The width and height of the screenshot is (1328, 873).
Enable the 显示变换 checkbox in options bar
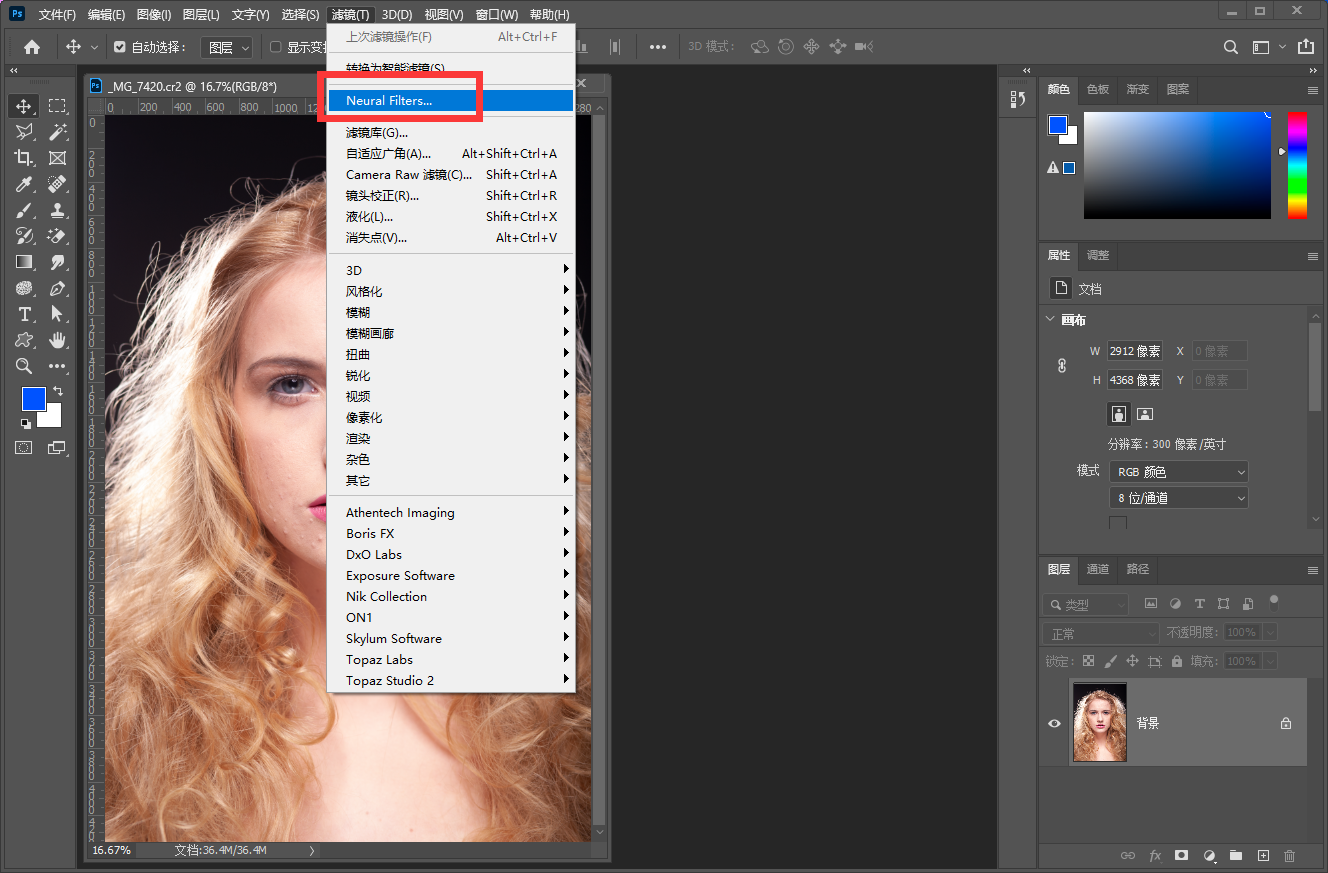(x=276, y=47)
